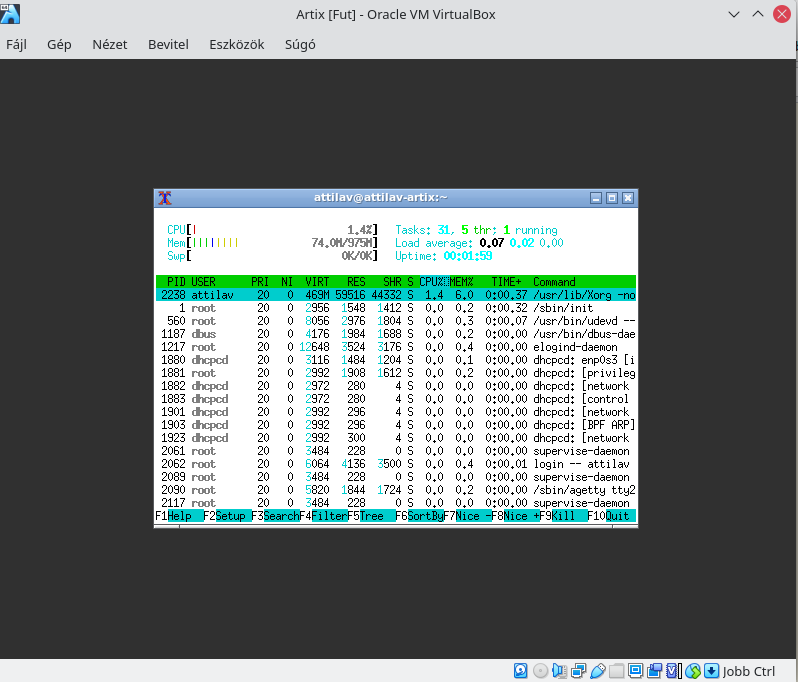Screen dimensions: 798x682
Task: Toggle F5 Tree view in htop
Action: pos(371,516)
